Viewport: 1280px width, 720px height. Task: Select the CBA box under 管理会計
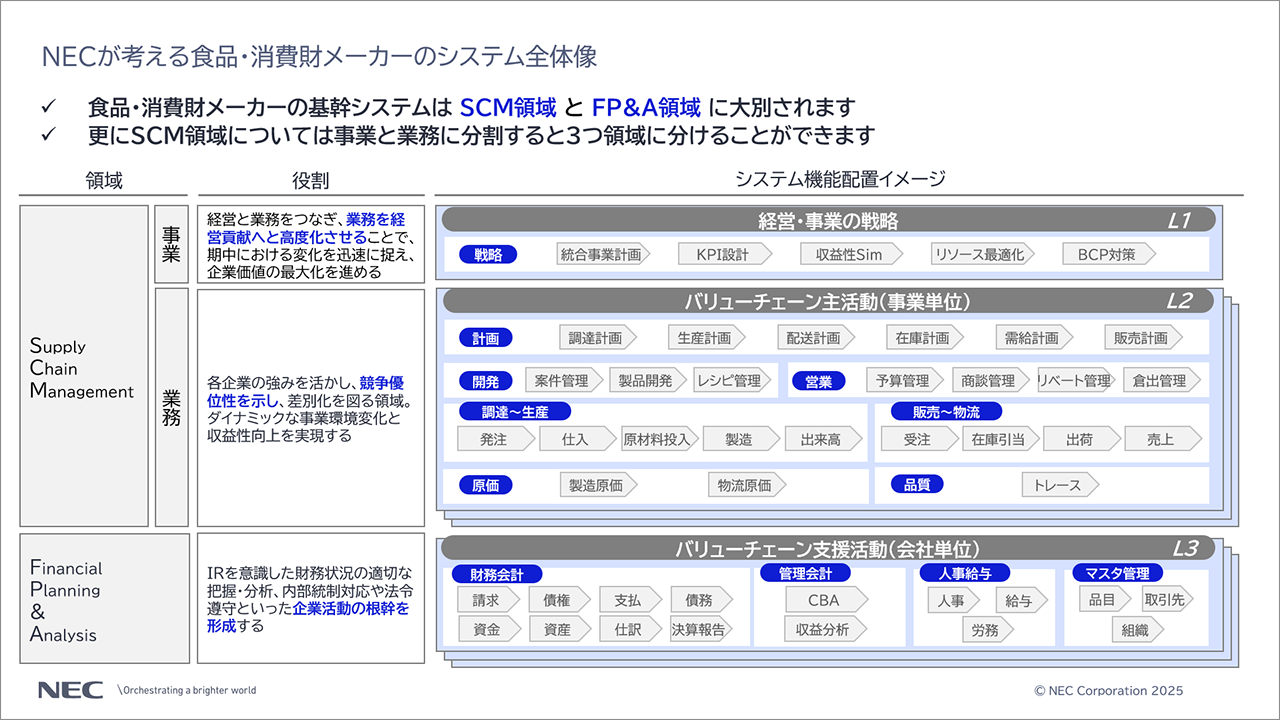[824, 600]
